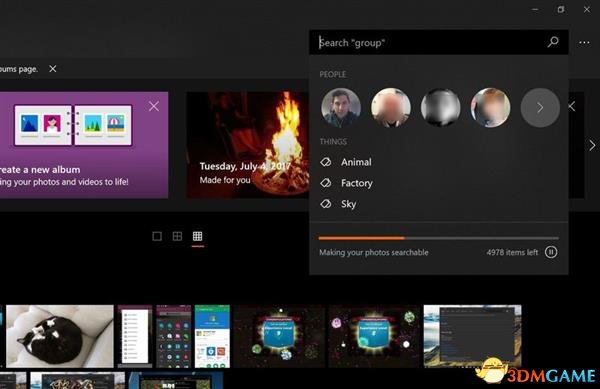The width and height of the screenshot is (600, 389).
Task: Open the green-header app store screenshot
Action: coord(212,336)
